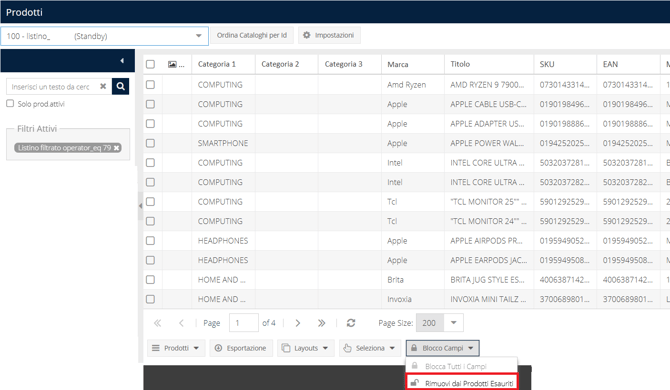This screenshot has width=670, height=390.
Task: Click the image column header icon
Action: pyautogui.click(x=172, y=65)
